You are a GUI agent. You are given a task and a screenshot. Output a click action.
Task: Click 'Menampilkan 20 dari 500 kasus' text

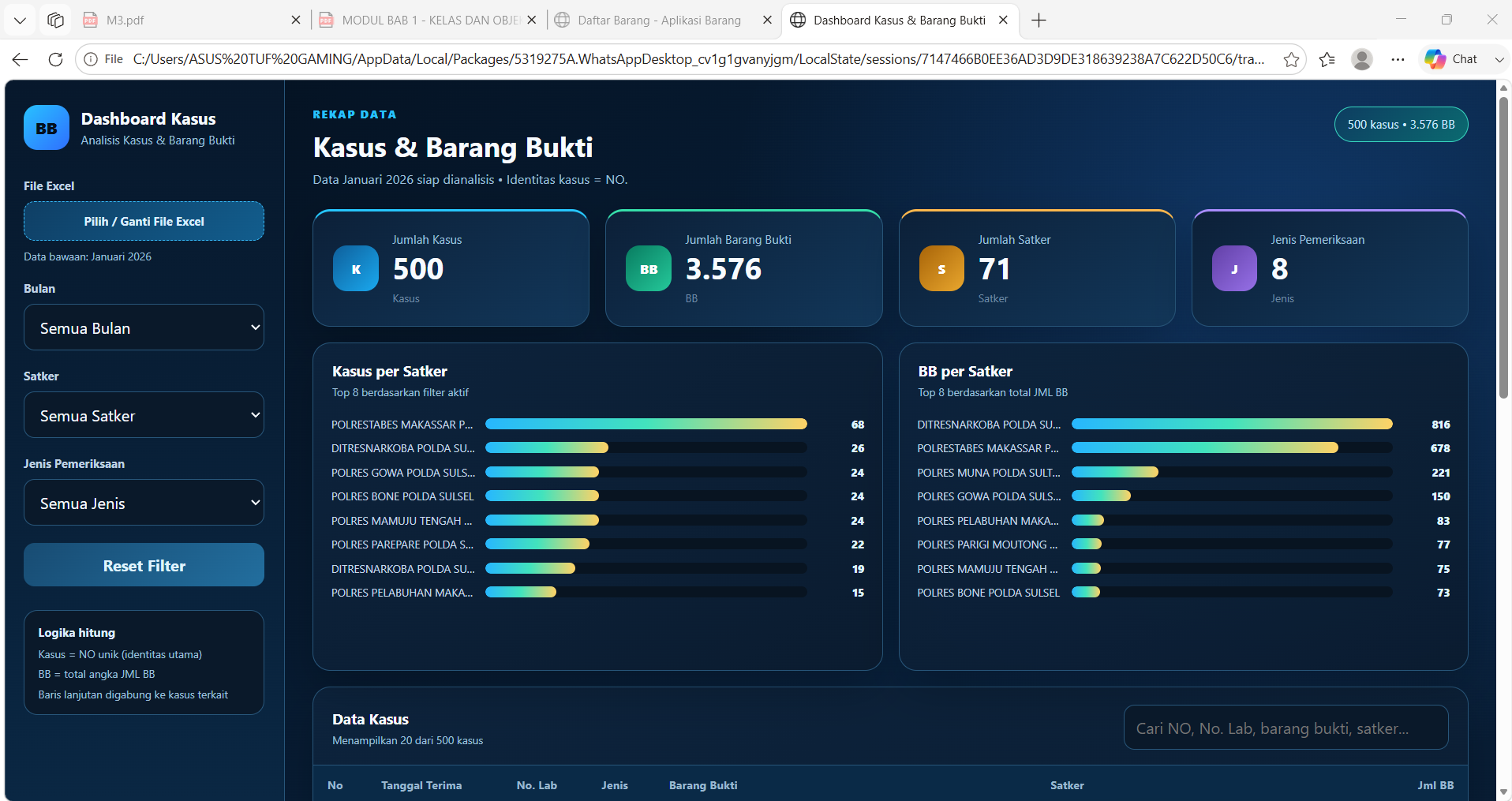point(407,740)
